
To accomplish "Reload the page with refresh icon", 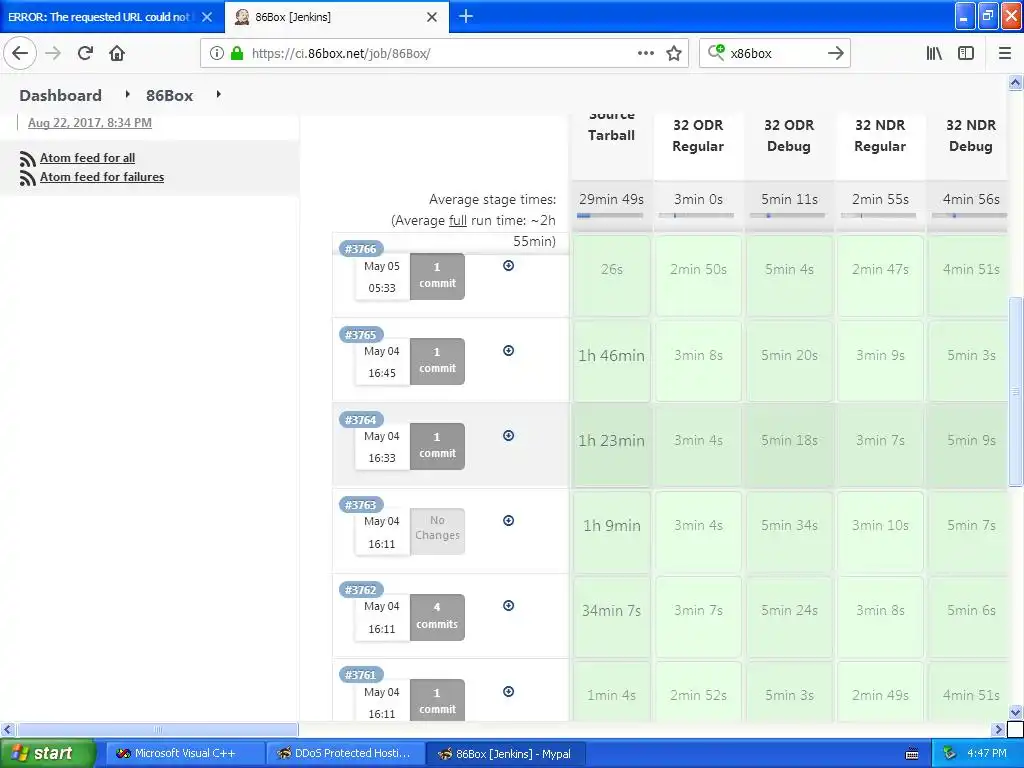I will [85, 53].
